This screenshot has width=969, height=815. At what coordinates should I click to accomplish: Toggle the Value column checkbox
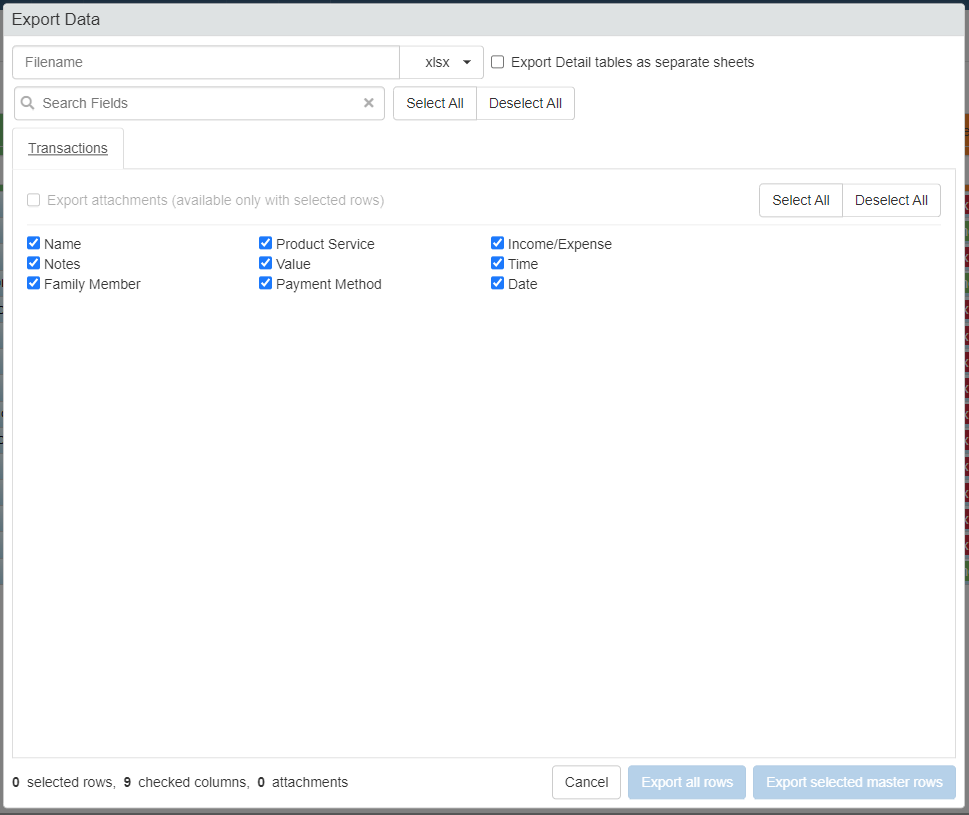click(266, 263)
